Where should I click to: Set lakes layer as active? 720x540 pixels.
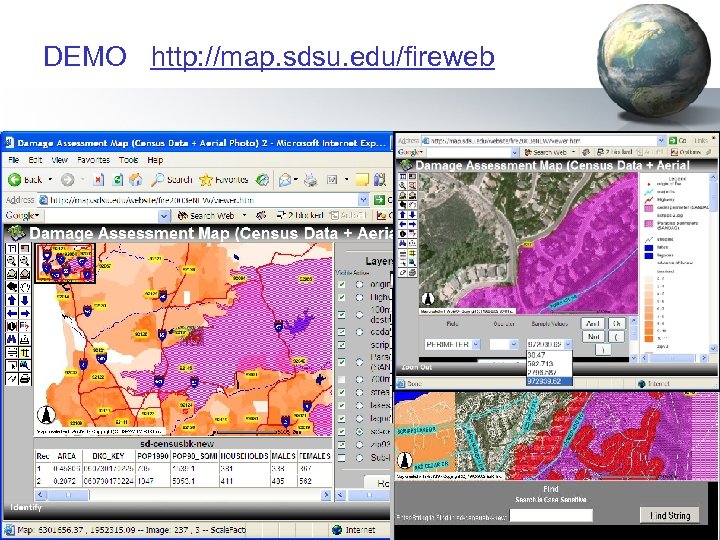360,405
